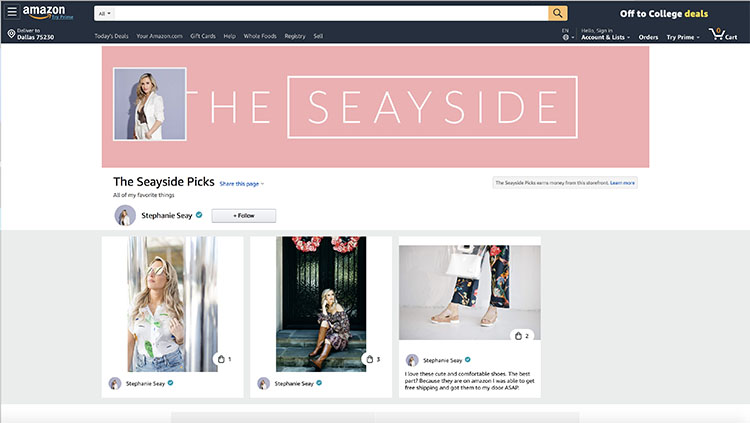The image size is (750, 423).
Task: Click Stephanie Seay round avatar beside Follow button
Action: pos(125,215)
